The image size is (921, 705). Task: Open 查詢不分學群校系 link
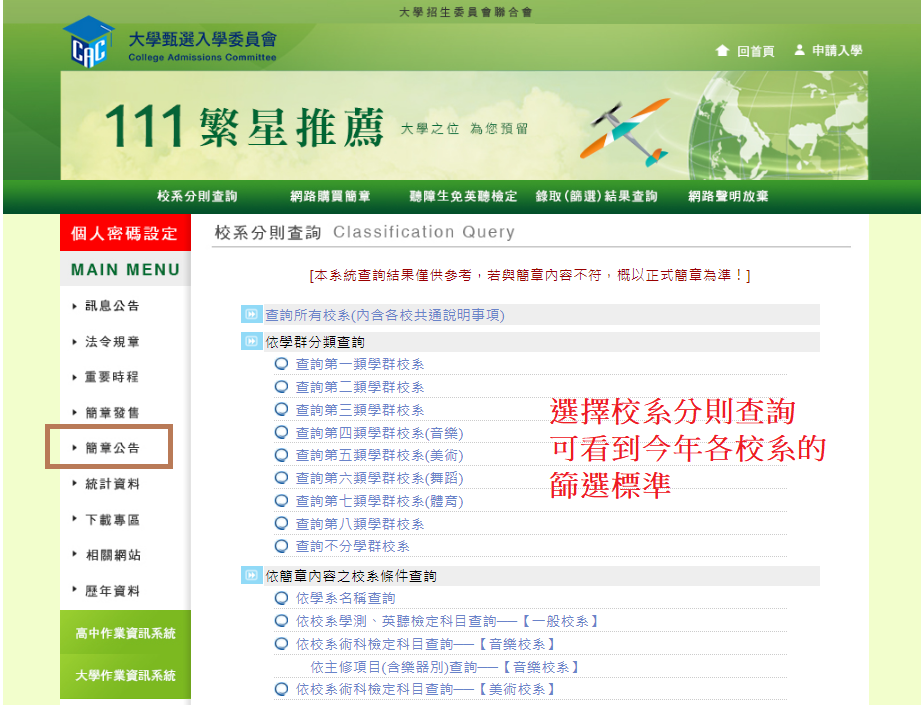pyautogui.click(x=352, y=546)
